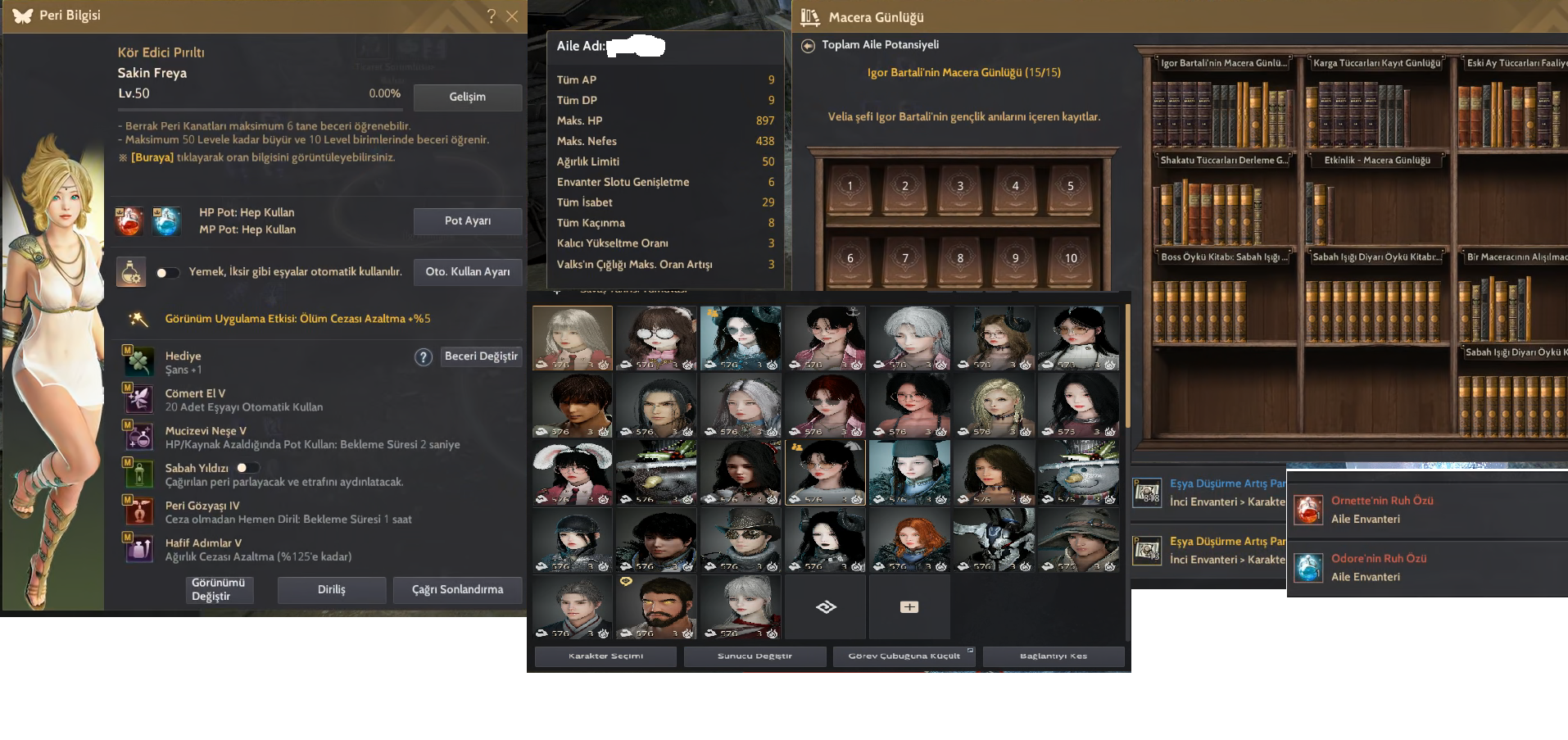Select the first character portrait thumbnail

pos(573,338)
